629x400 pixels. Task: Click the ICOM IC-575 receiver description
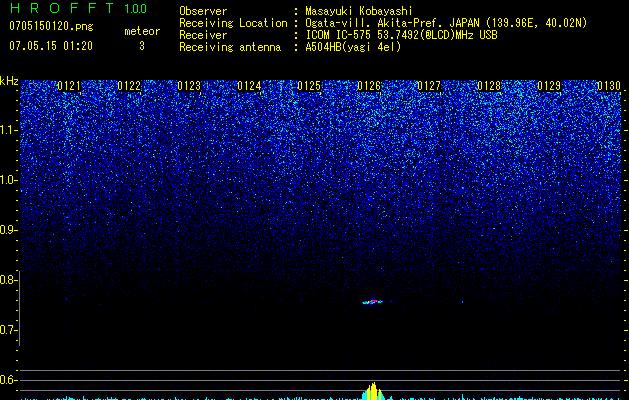click(x=401, y=35)
